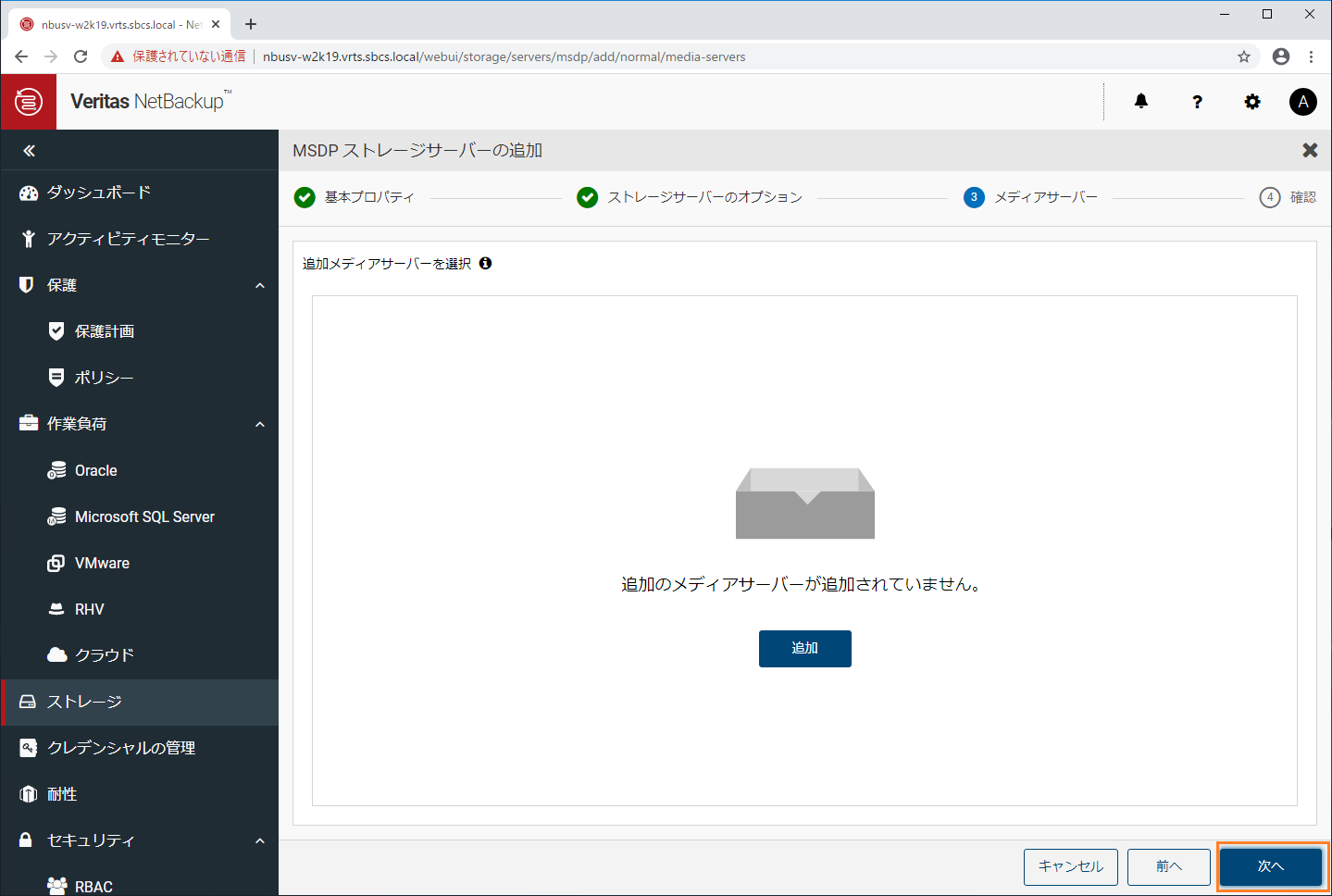Select ストレージ in the sidebar
This screenshot has width=1332, height=896.
click(84, 702)
